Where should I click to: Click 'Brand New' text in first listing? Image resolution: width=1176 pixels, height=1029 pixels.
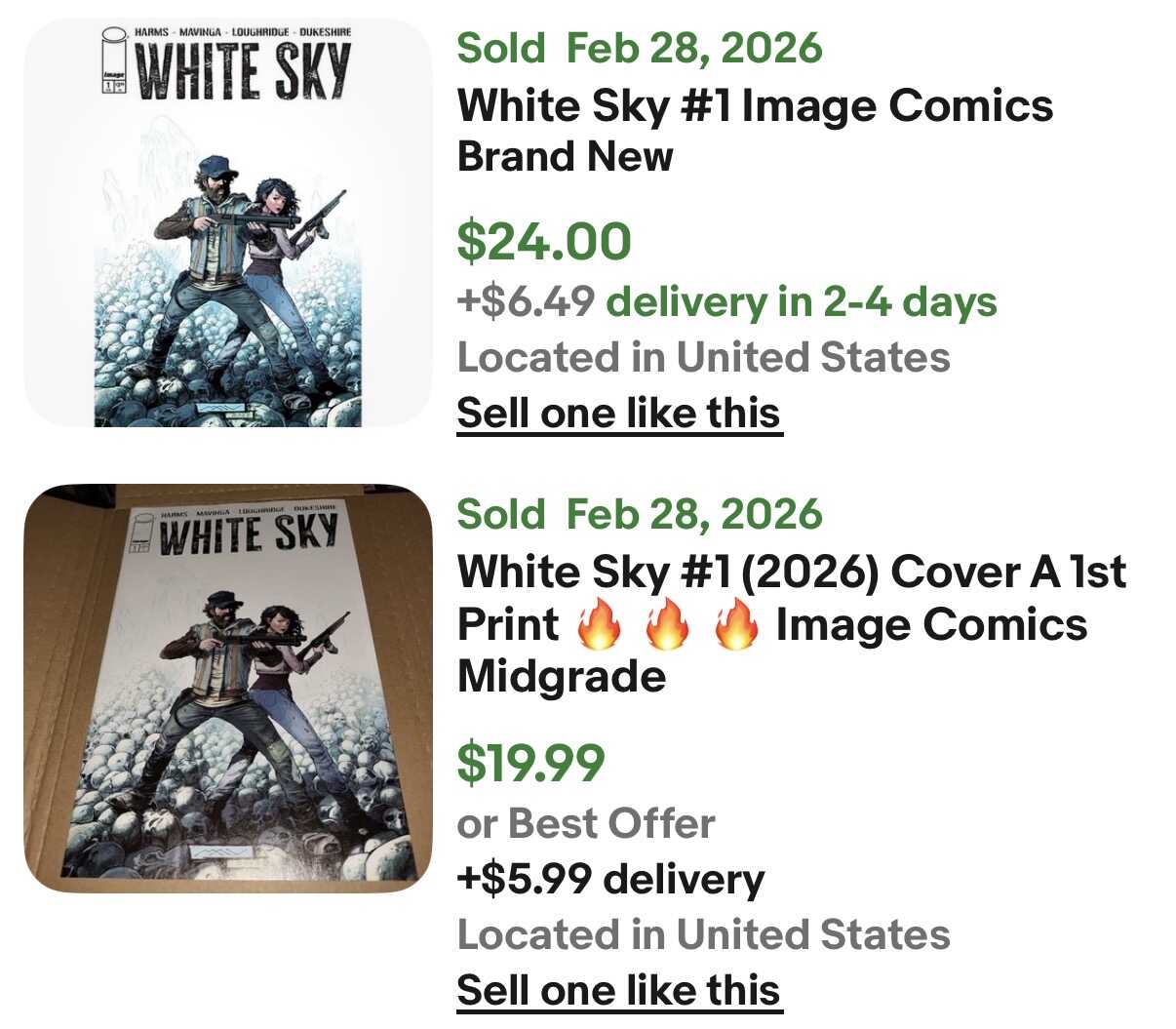[x=565, y=157]
